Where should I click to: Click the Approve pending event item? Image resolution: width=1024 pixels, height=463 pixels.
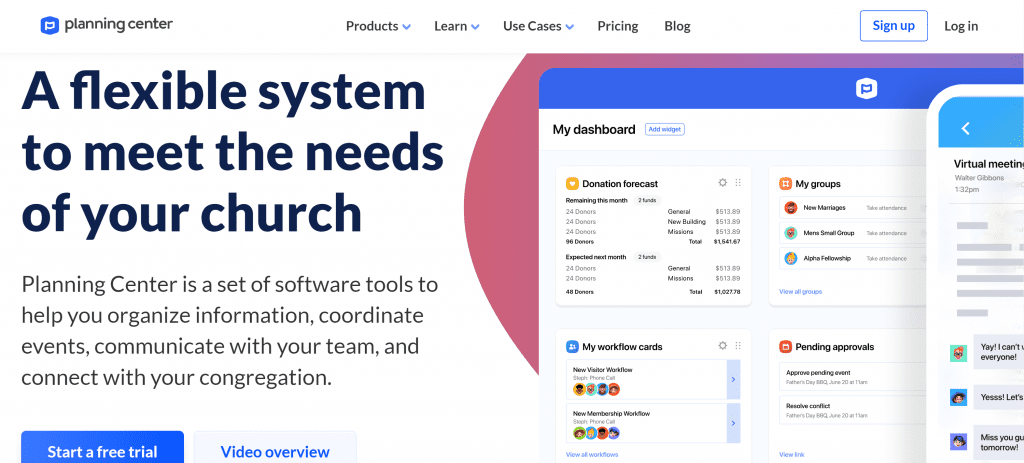(x=853, y=376)
